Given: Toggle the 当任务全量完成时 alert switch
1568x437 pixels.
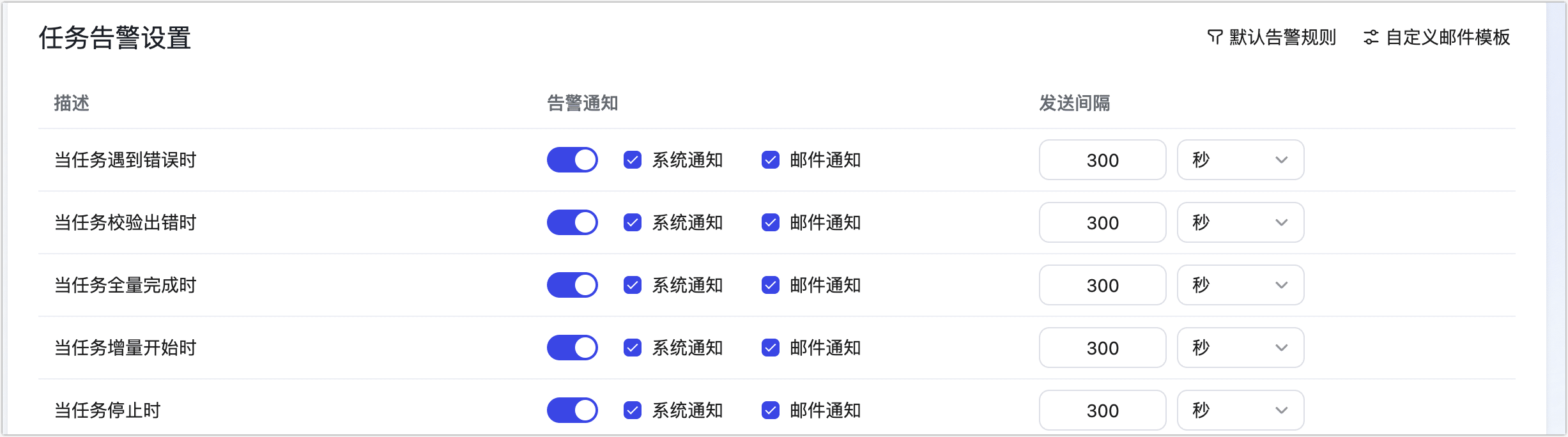Looking at the screenshot, I should point(572,285).
